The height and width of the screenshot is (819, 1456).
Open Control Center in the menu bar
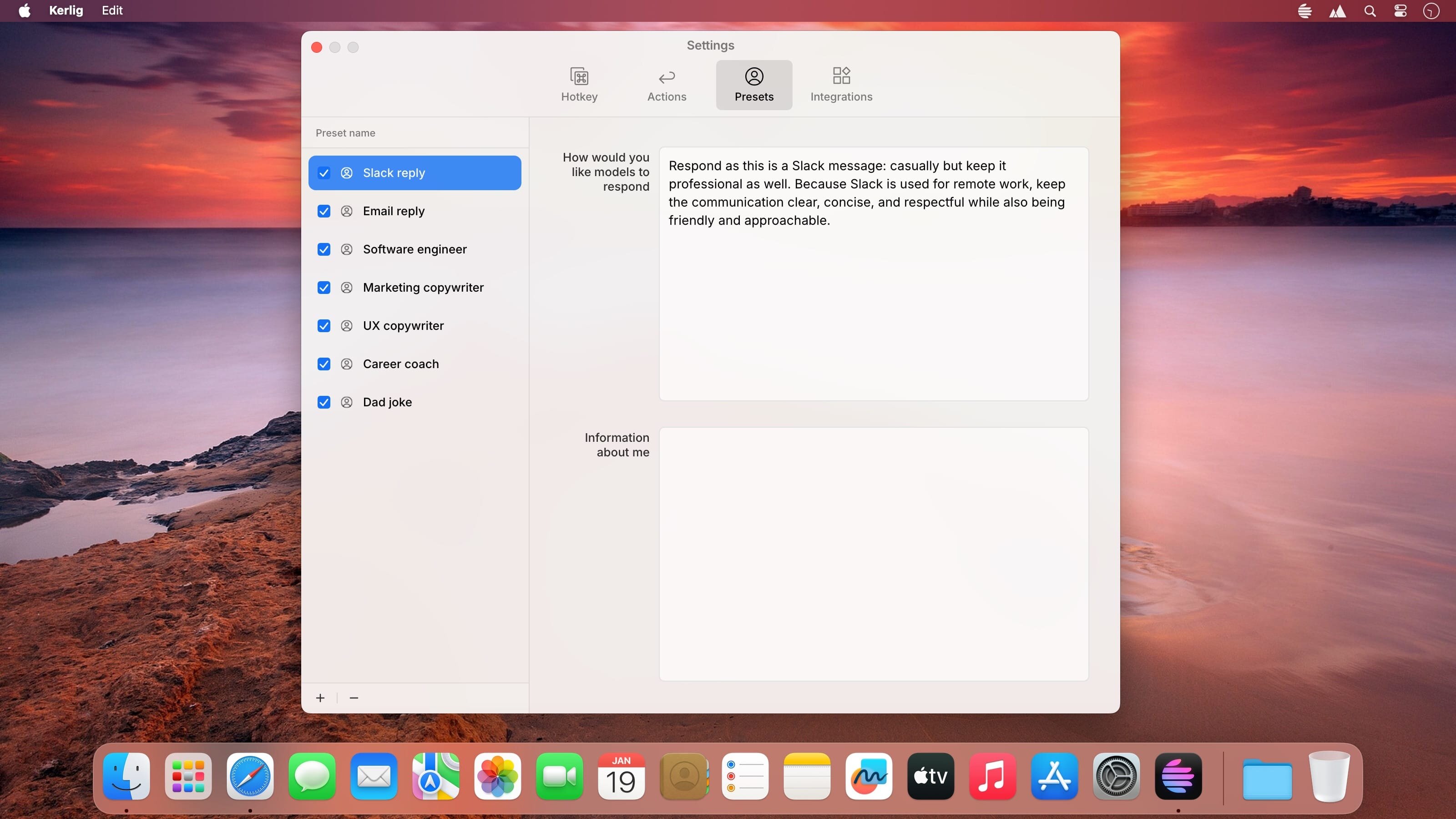click(x=1400, y=11)
